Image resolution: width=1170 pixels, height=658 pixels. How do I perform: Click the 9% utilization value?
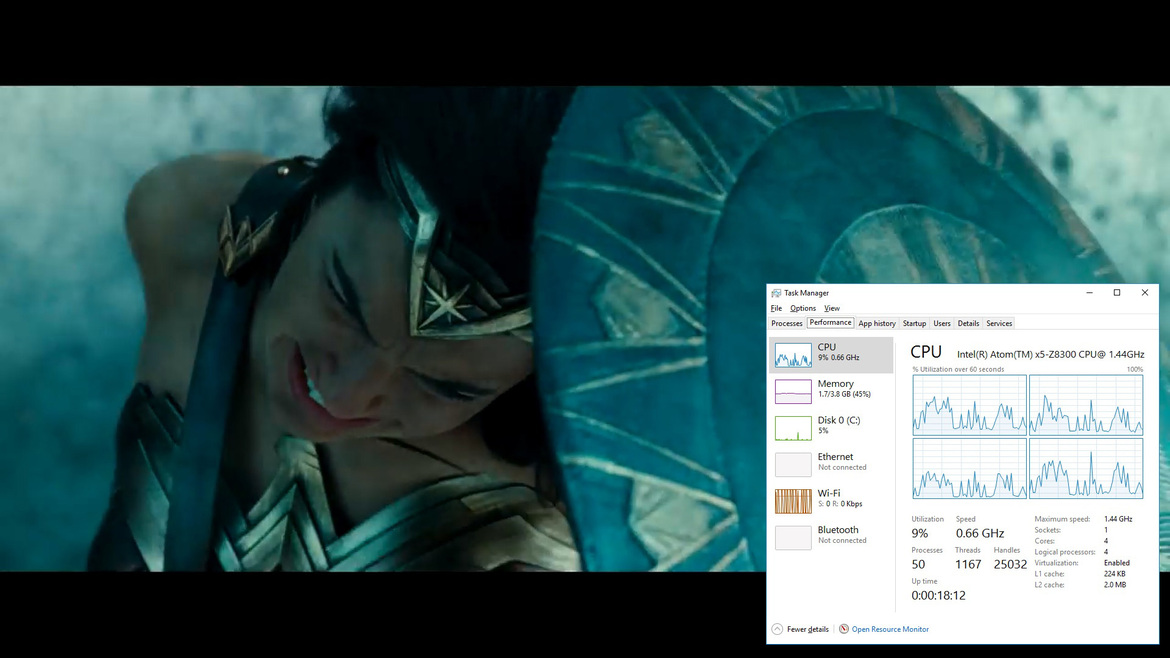pyautogui.click(x=920, y=533)
